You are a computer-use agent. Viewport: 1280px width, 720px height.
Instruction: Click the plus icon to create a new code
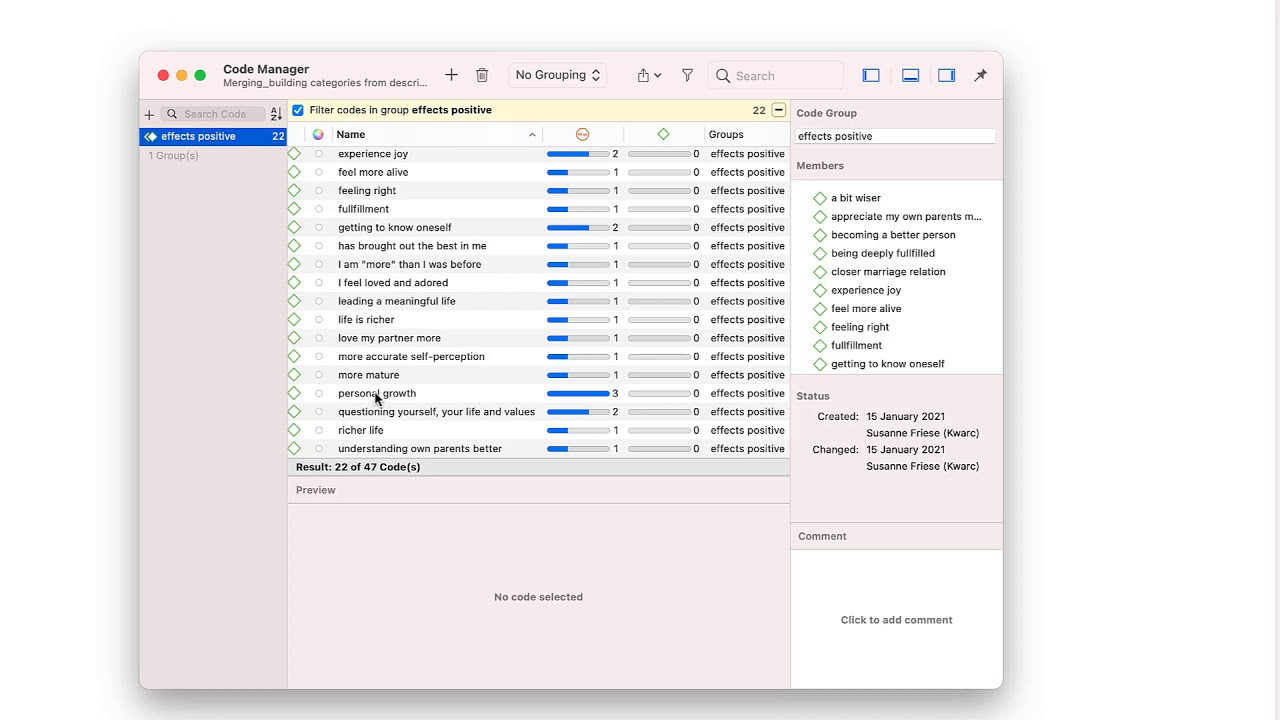[x=451, y=75]
